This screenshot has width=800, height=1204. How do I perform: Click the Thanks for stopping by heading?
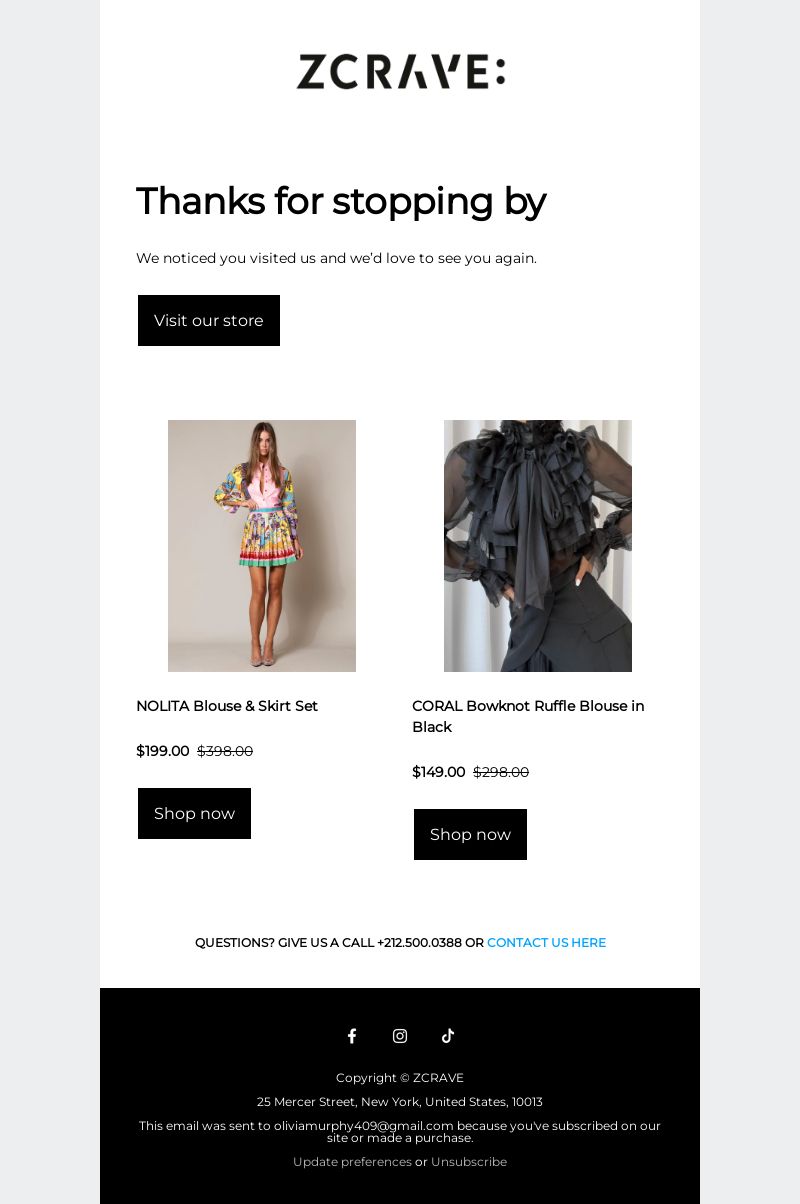[341, 201]
